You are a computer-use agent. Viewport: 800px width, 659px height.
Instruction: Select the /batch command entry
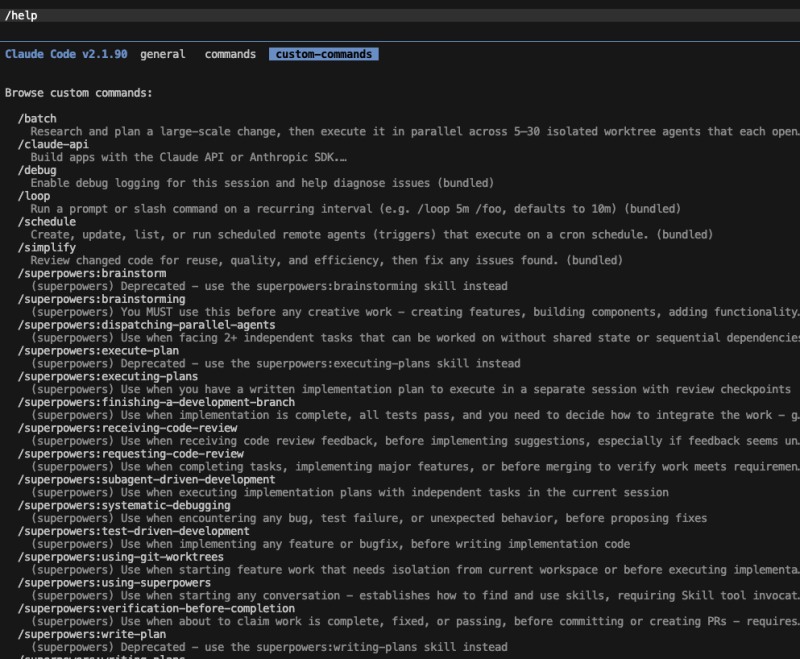pos(38,119)
